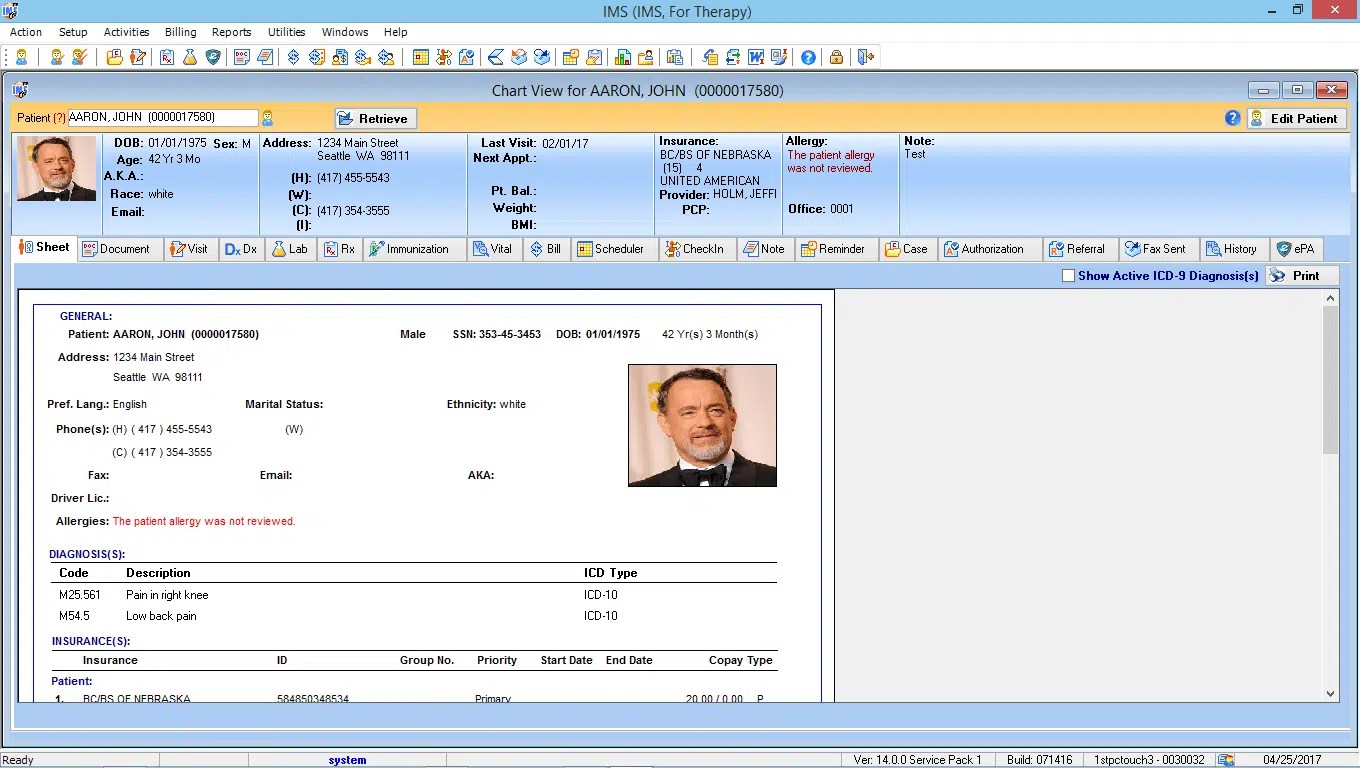Select the Sheet tab
This screenshot has height=768, width=1360.
coord(45,248)
